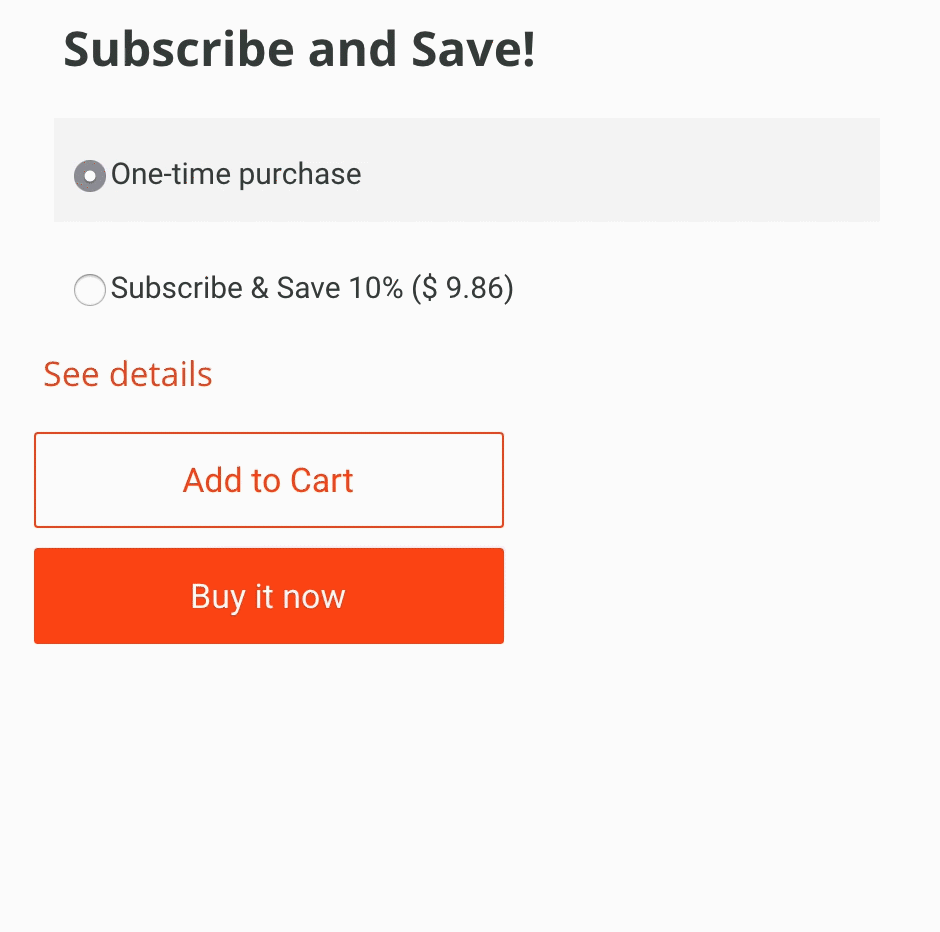Select the One-time purchase radio button
The height and width of the screenshot is (932, 940).
coord(90,176)
